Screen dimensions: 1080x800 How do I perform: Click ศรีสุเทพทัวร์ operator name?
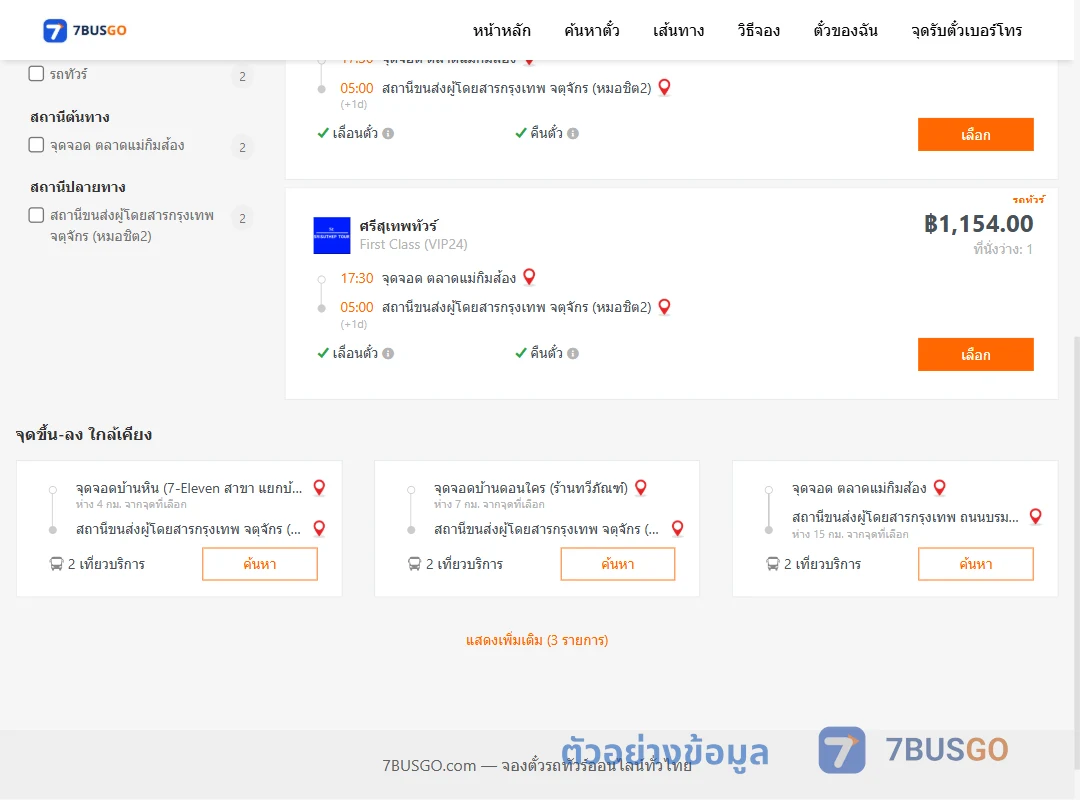click(398, 226)
